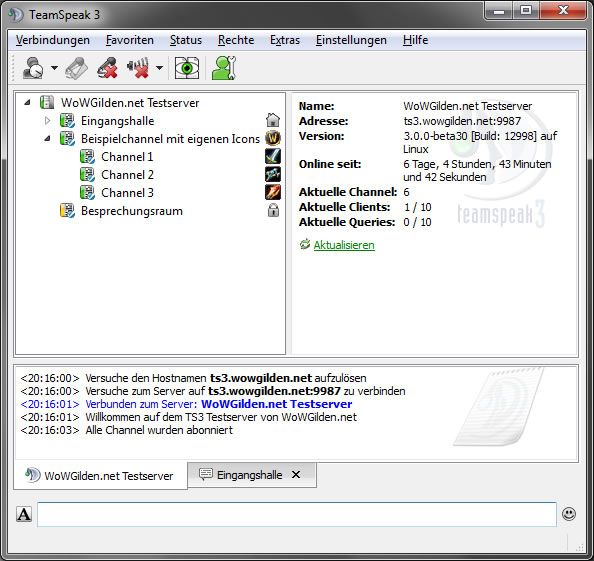Click the house default-channel icon on Eingangshalle
This screenshot has width=594, height=561.
(273, 120)
